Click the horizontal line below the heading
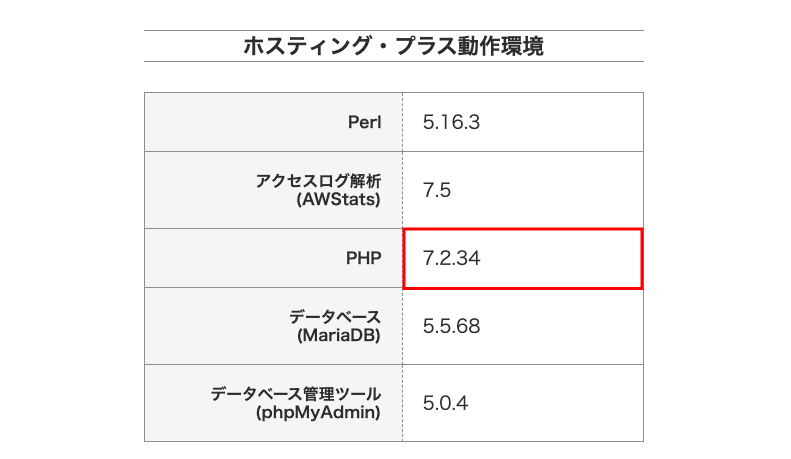The image size is (791, 459). (393, 62)
